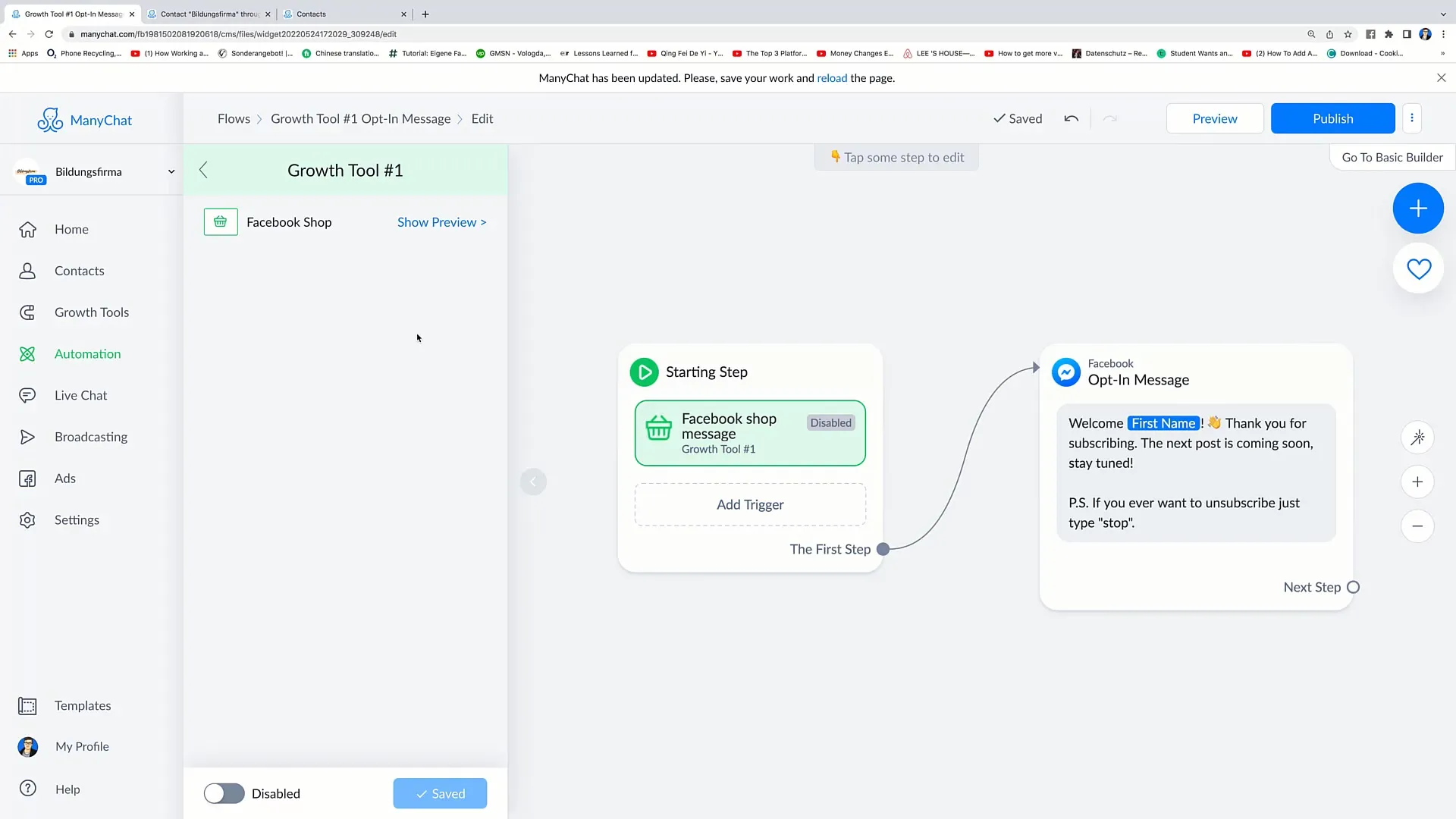Select the Facebook shop message trigger
The height and width of the screenshot is (819, 1456).
click(750, 433)
